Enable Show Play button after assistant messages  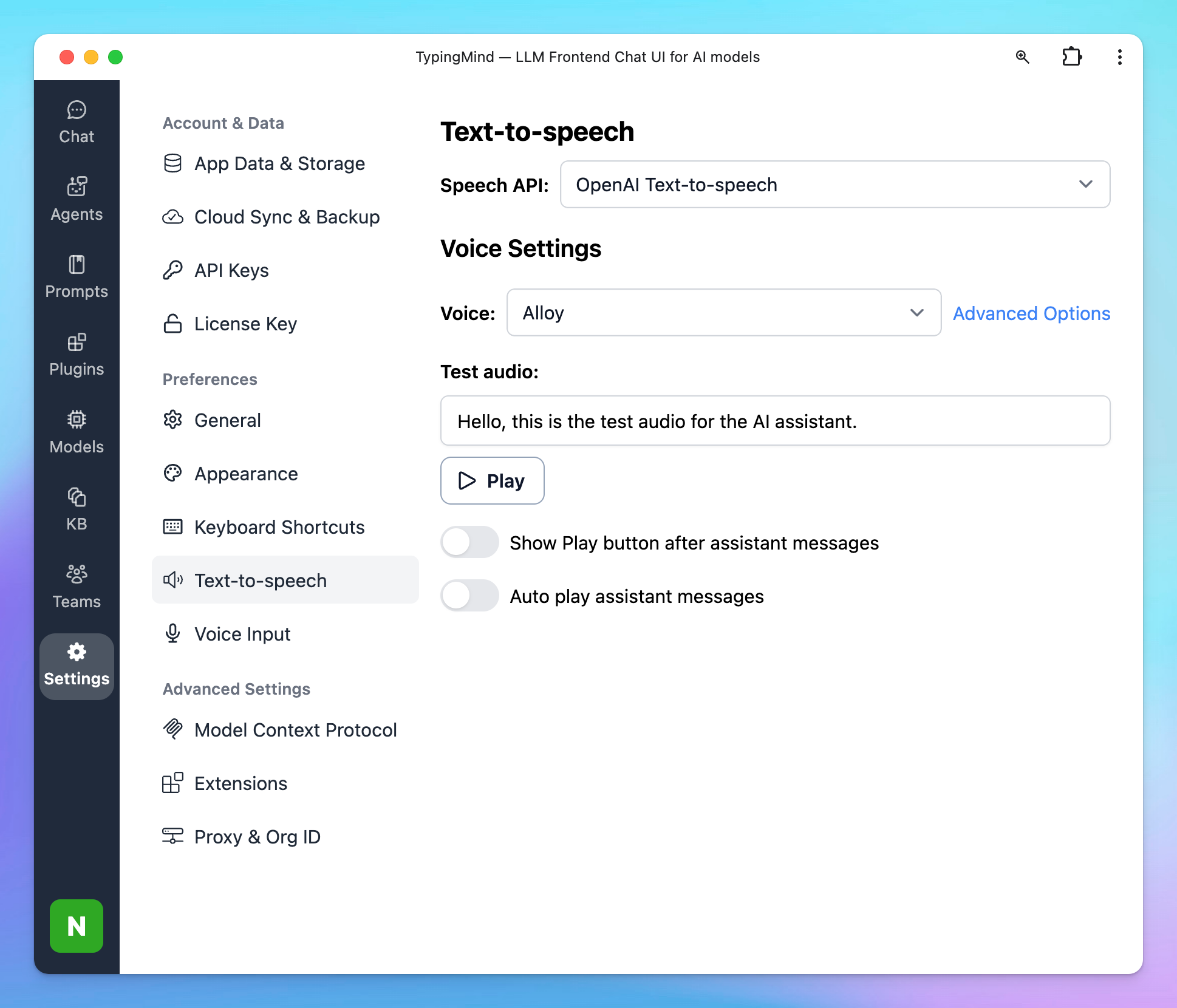(x=469, y=542)
